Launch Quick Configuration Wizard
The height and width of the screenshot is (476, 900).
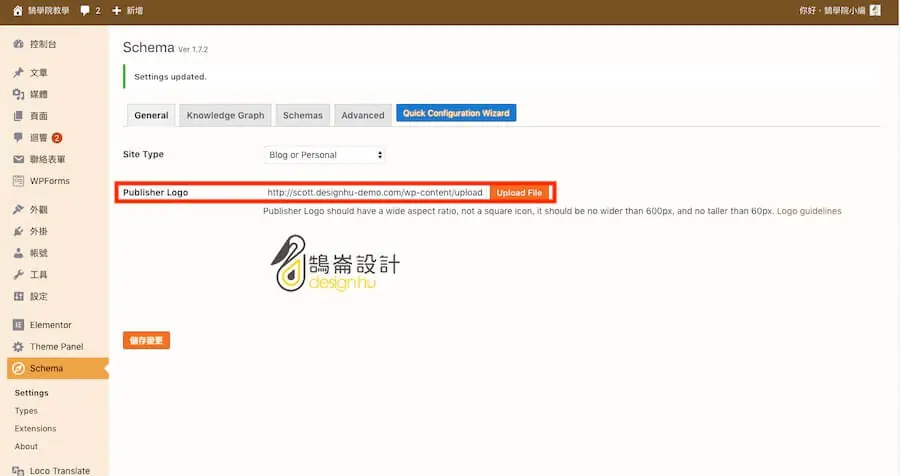456,113
